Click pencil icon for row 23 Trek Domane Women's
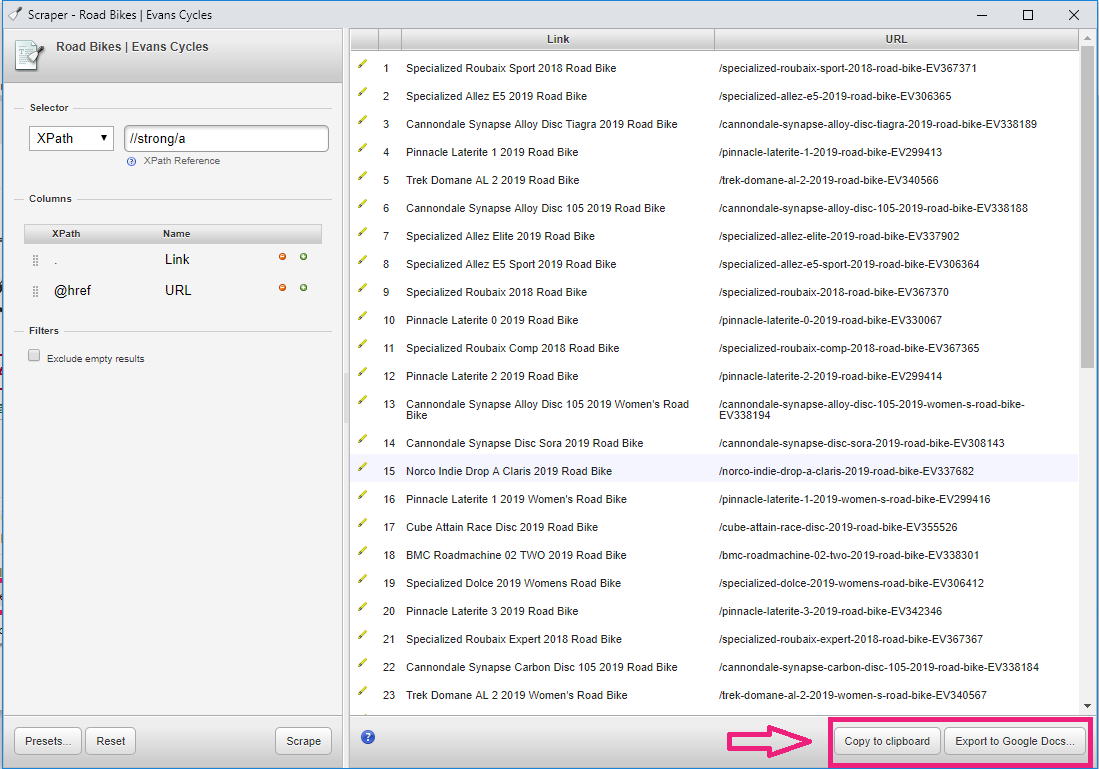The width and height of the screenshot is (1099, 769). point(362,691)
